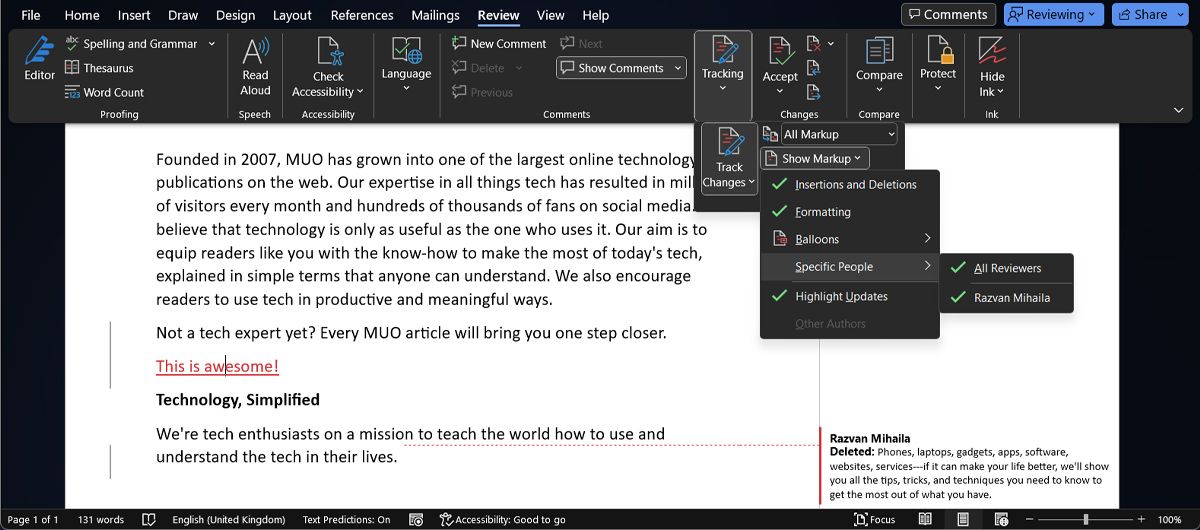The width and height of the screenshot is (1200, 530).
Task: Collapse the ribbon with the chevron
Action: click(x=1178, y=110)
